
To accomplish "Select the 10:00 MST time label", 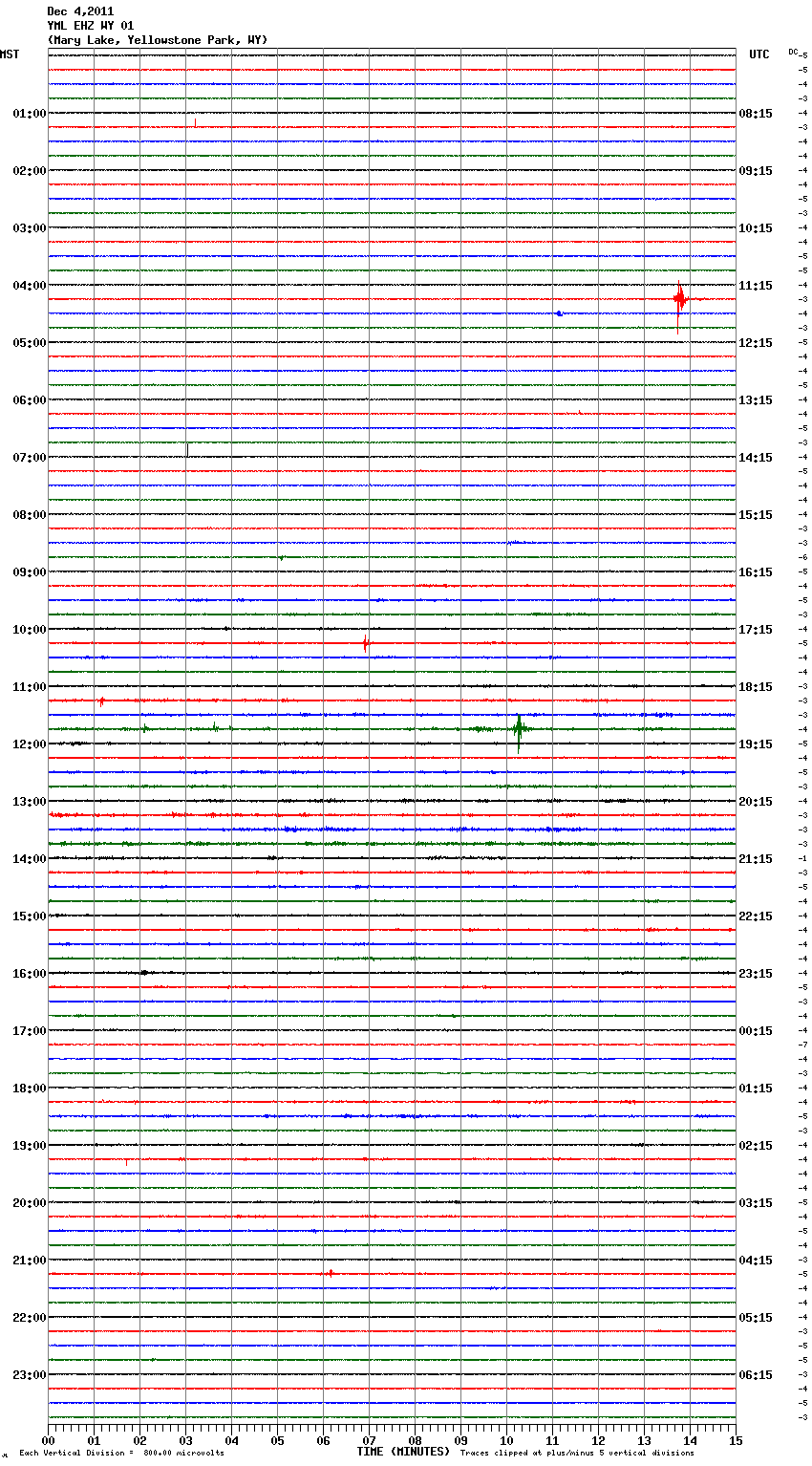I will click(x=30, y=630).
